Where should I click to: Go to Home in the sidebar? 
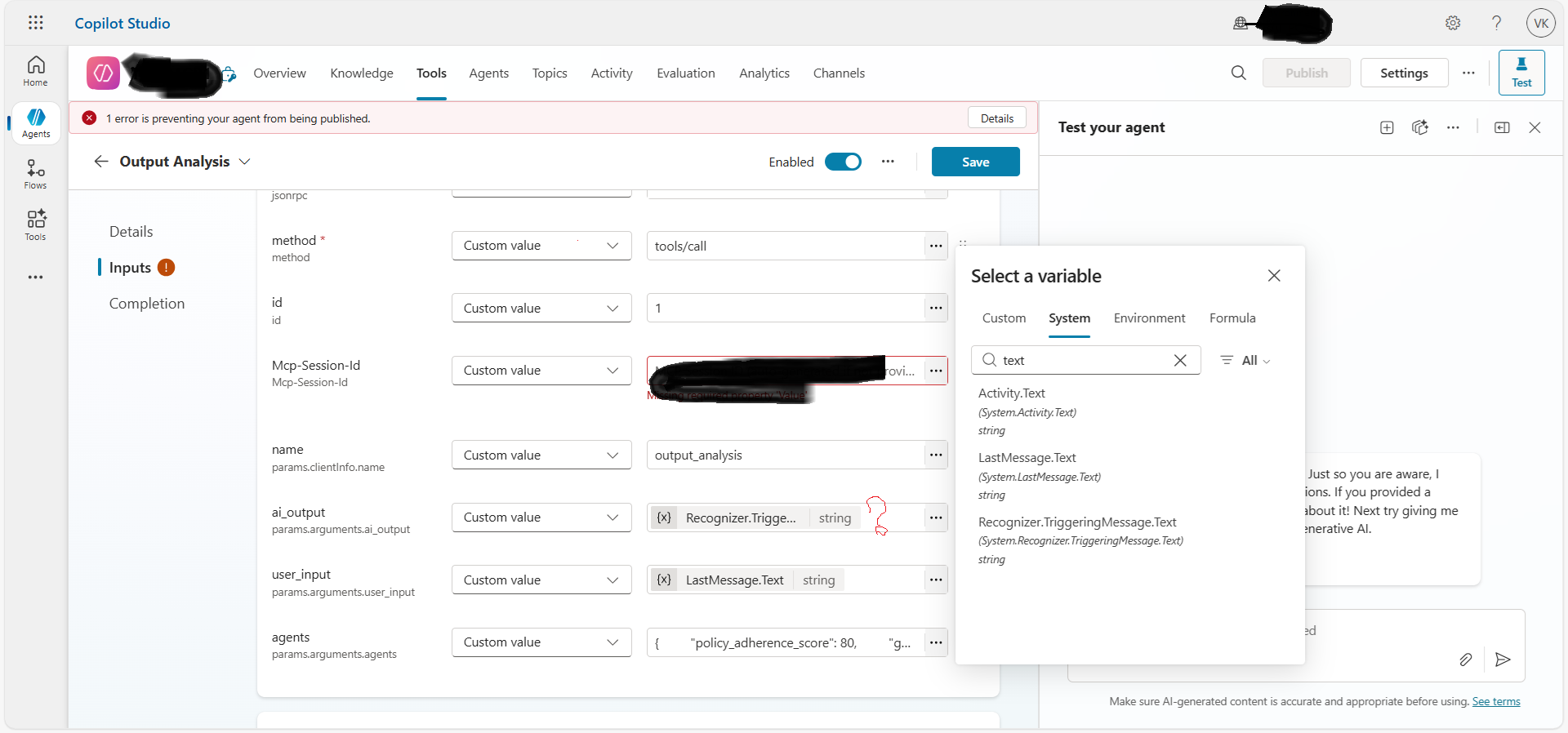[x=35, y=71]
